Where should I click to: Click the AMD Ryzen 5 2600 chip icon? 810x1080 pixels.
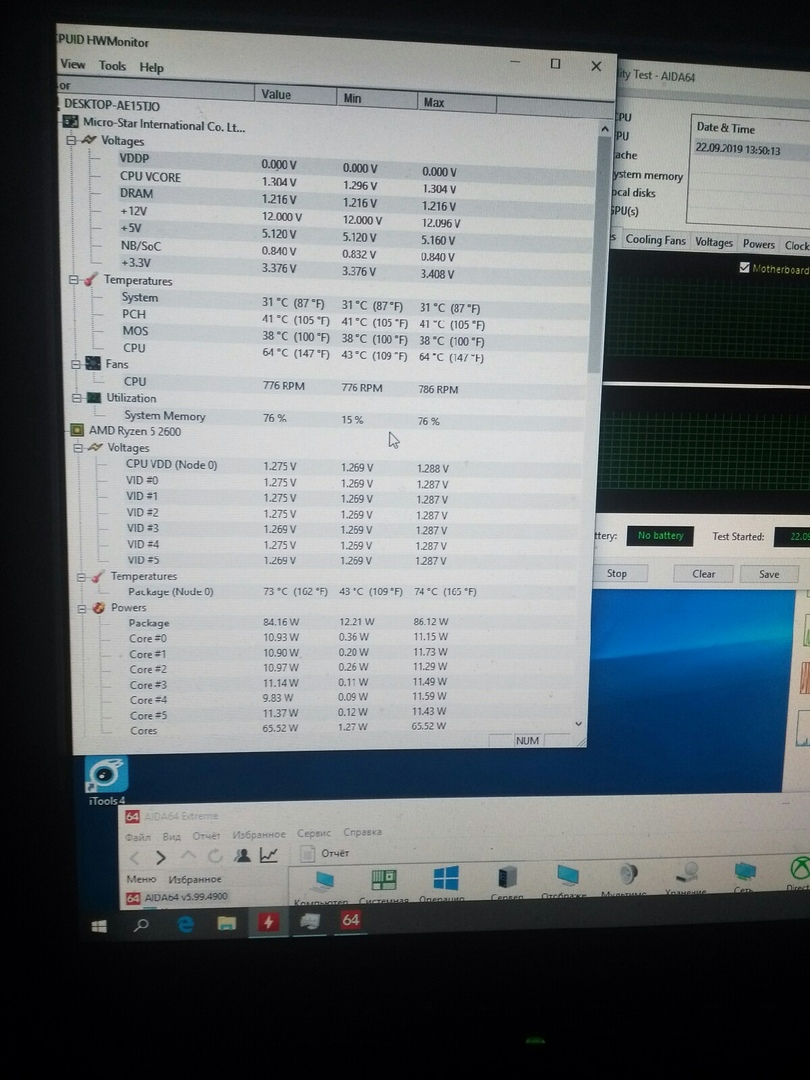(x=77, y=430)
